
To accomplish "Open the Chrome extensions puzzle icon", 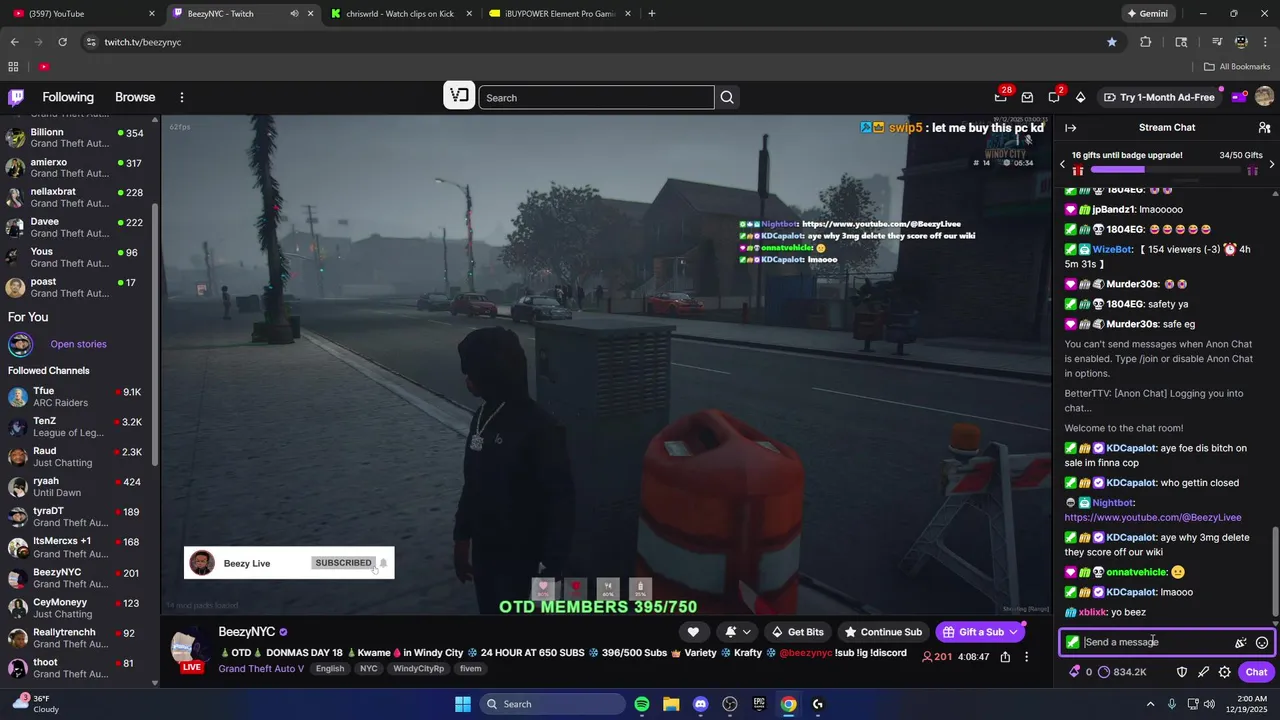I will [1146, 42].
